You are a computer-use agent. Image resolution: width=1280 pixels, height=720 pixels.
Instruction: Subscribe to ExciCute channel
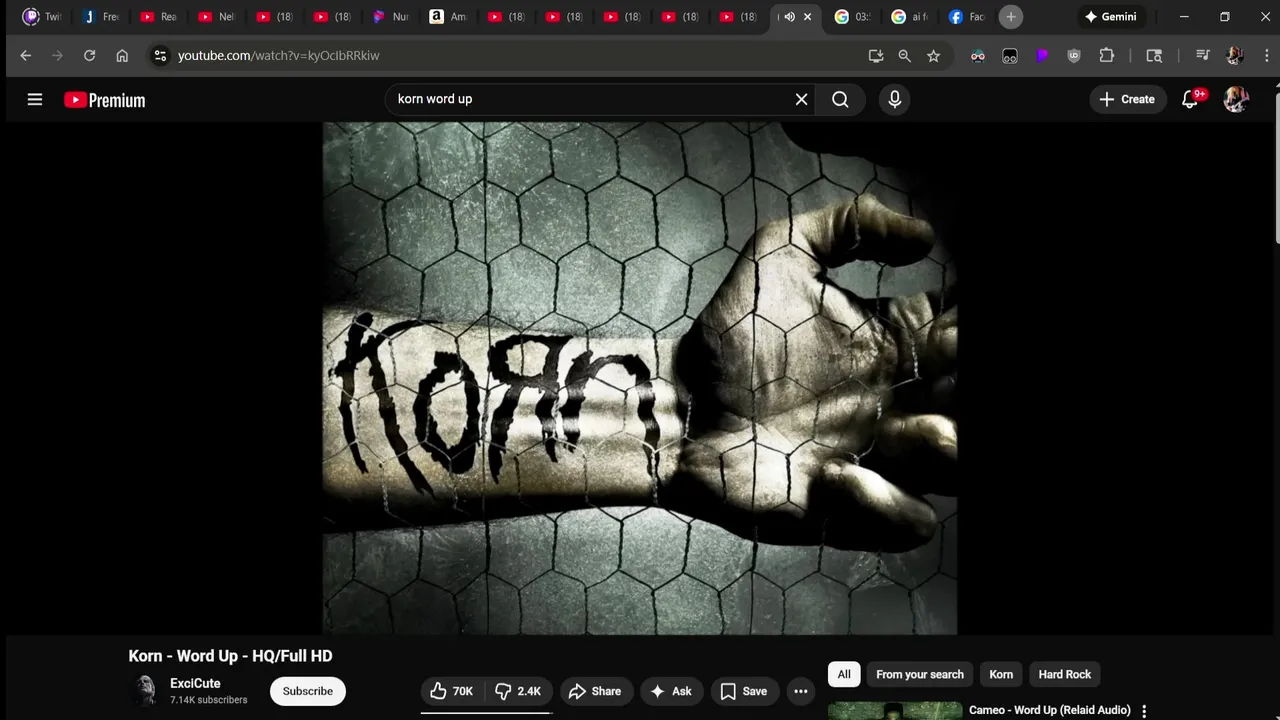click(x=308, y=691)
